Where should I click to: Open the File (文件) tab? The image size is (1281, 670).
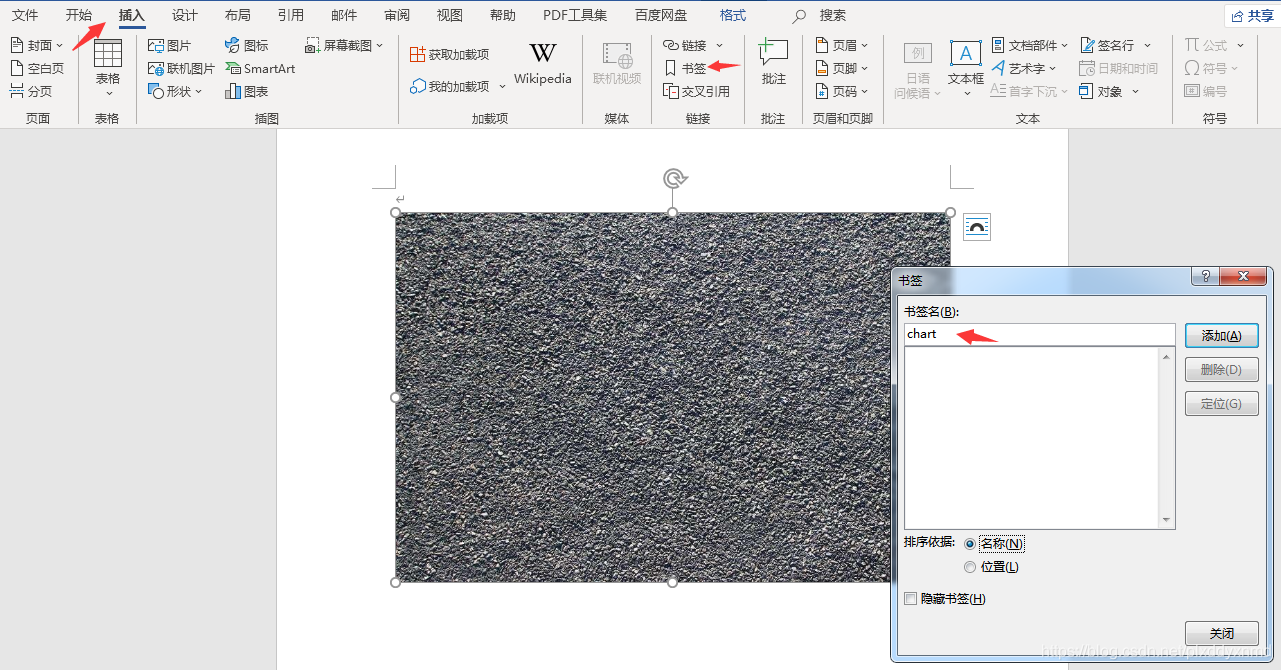click(x=25, y=15)
